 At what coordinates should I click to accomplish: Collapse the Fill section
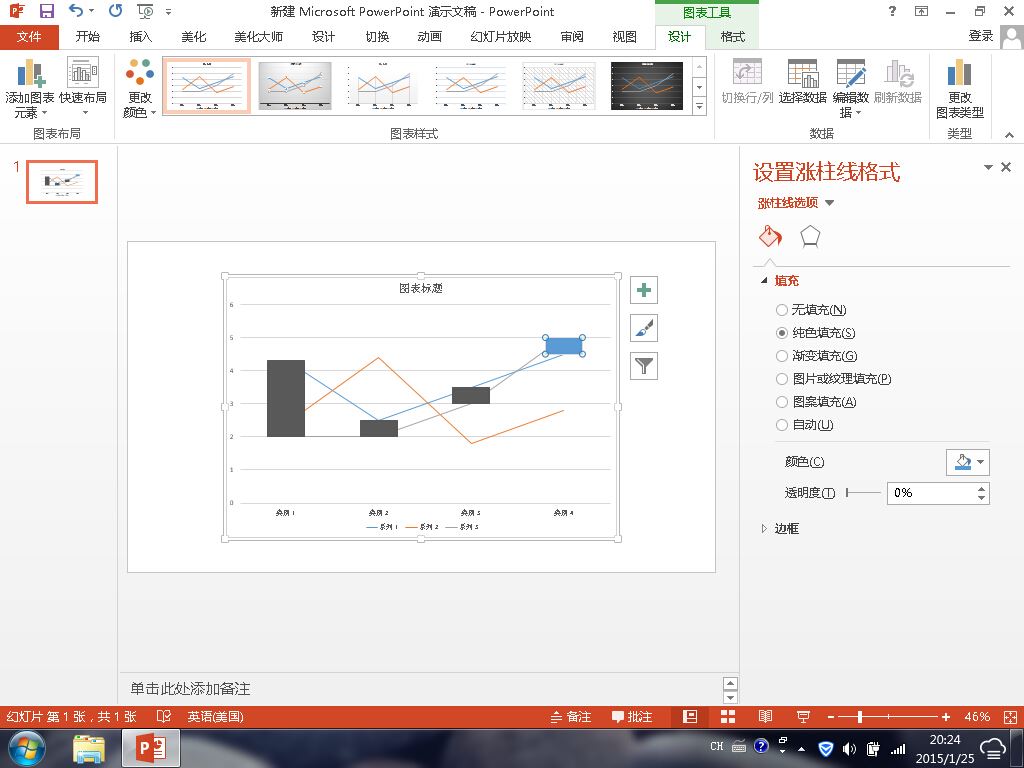764,280
